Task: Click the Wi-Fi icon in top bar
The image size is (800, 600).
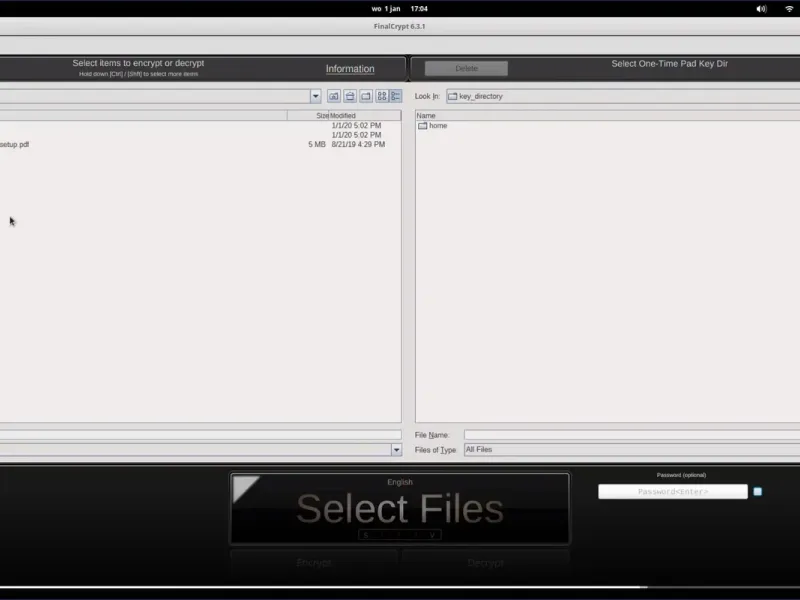Action: tap(789, 9)
